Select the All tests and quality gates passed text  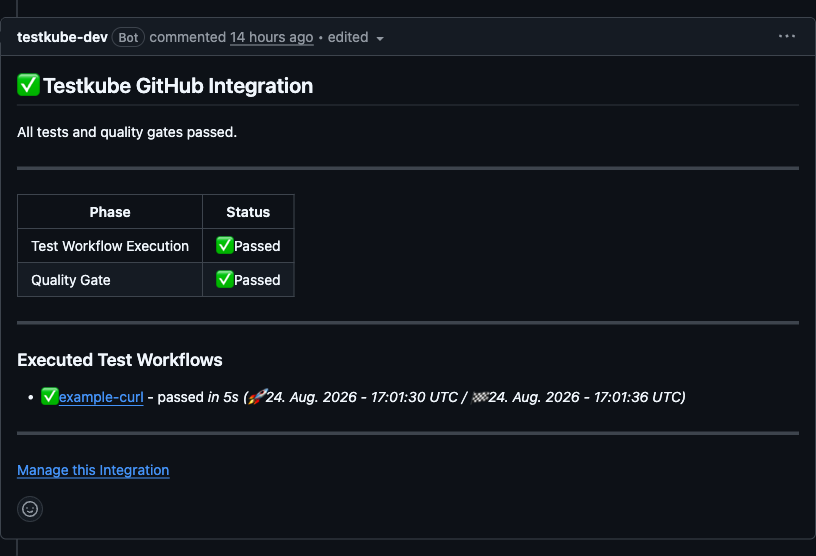[127, 132]
